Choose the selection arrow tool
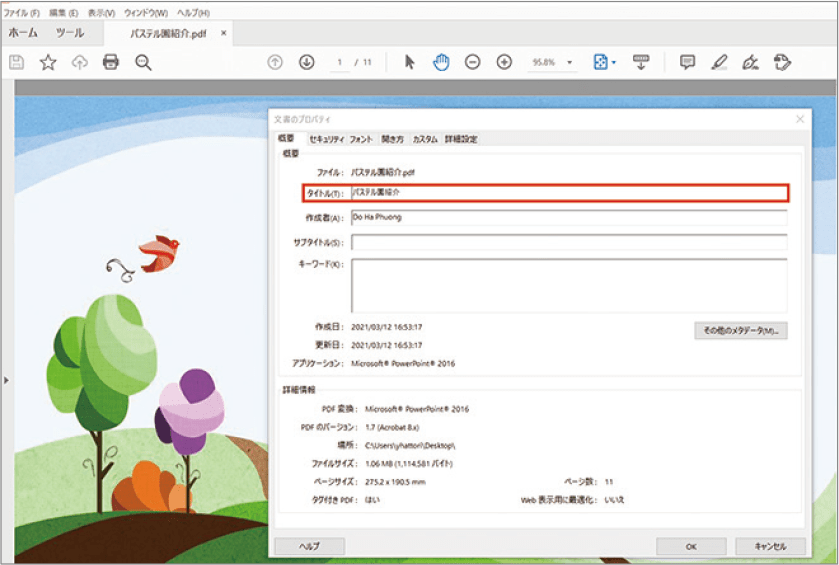839x565 pixels. point(409,62)
